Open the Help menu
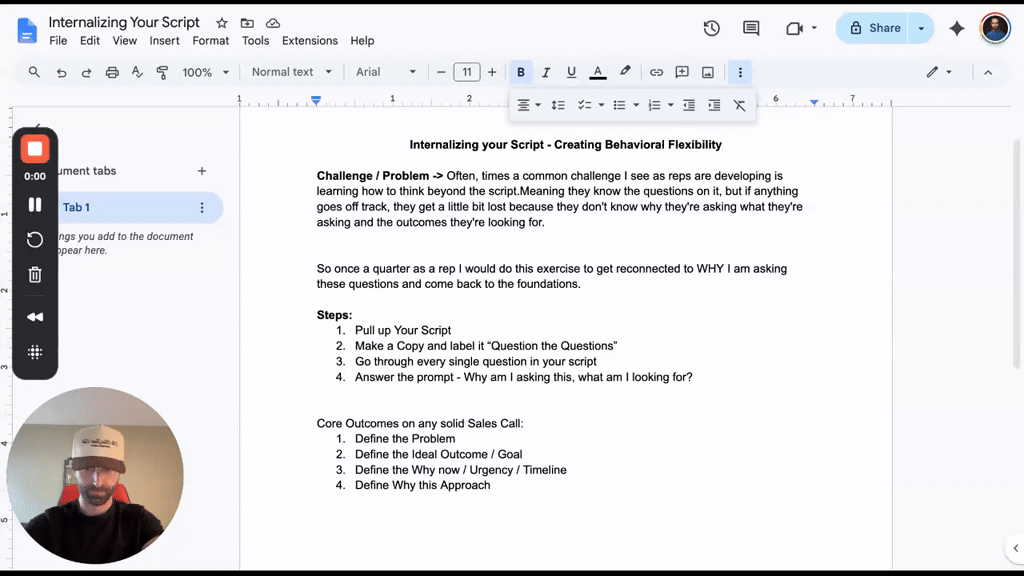The width and height of the screenshot is (1024, 576). pos(362,40)
